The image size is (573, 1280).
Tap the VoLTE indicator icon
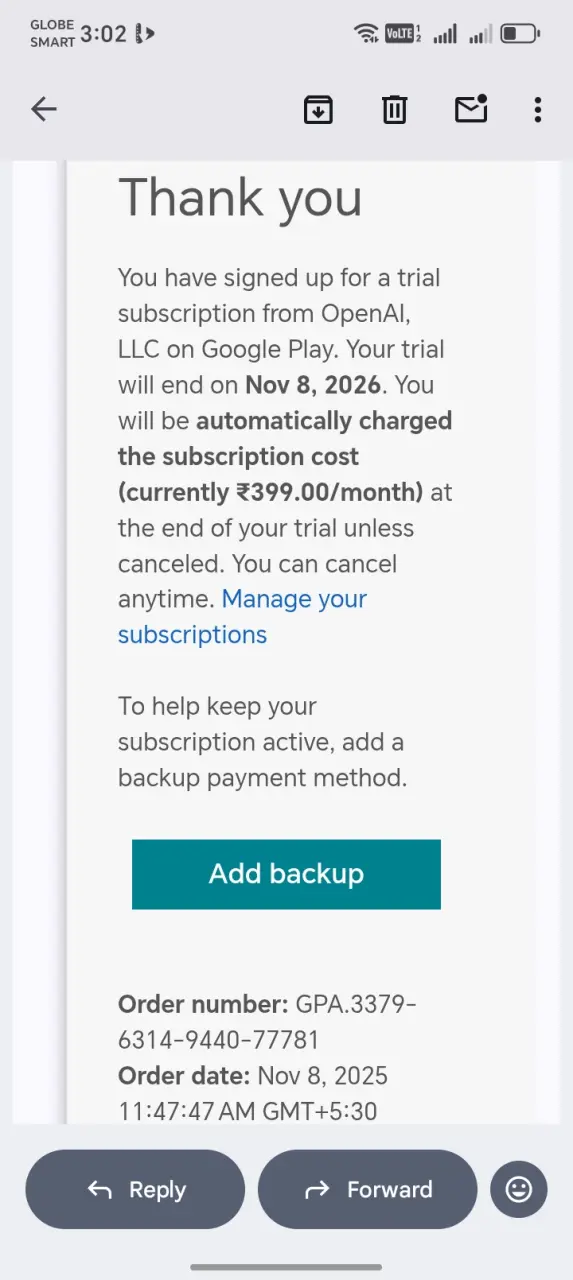point(403,33)
